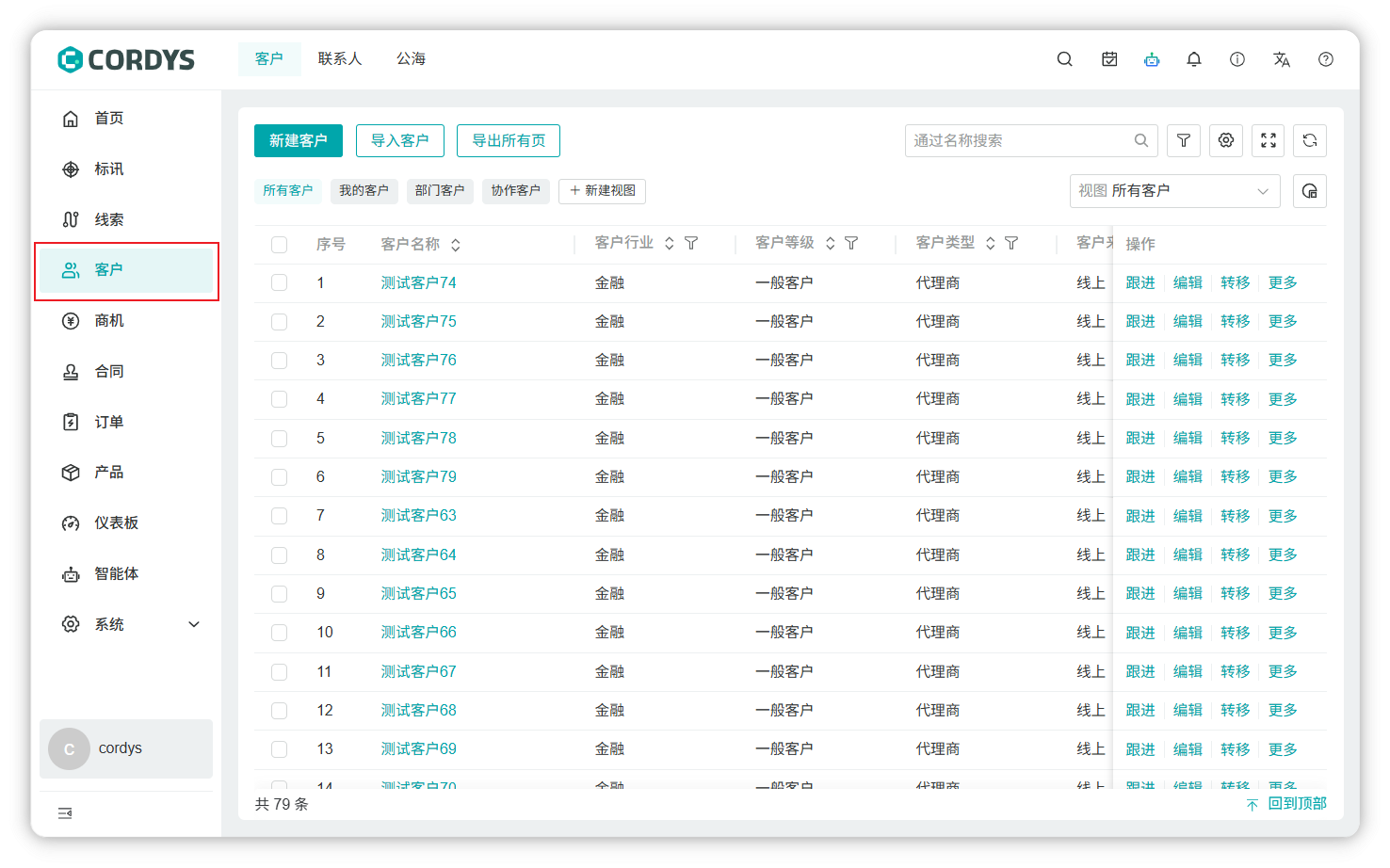
Task: Launch the AI robot assistant icon
Action: pos(1152,59)
